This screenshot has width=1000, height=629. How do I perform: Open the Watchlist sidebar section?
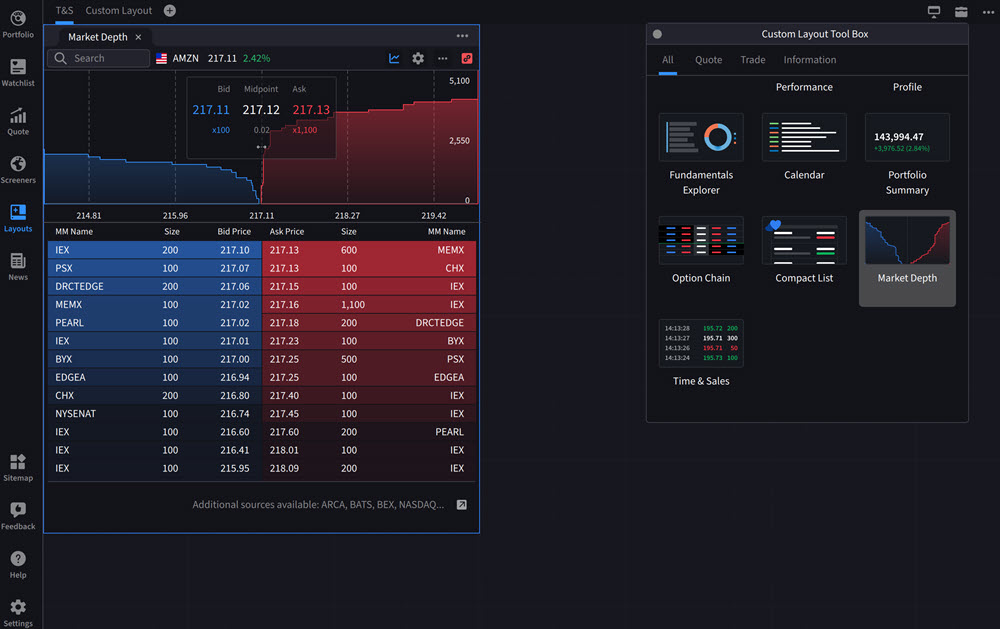(x=18, y=72)
